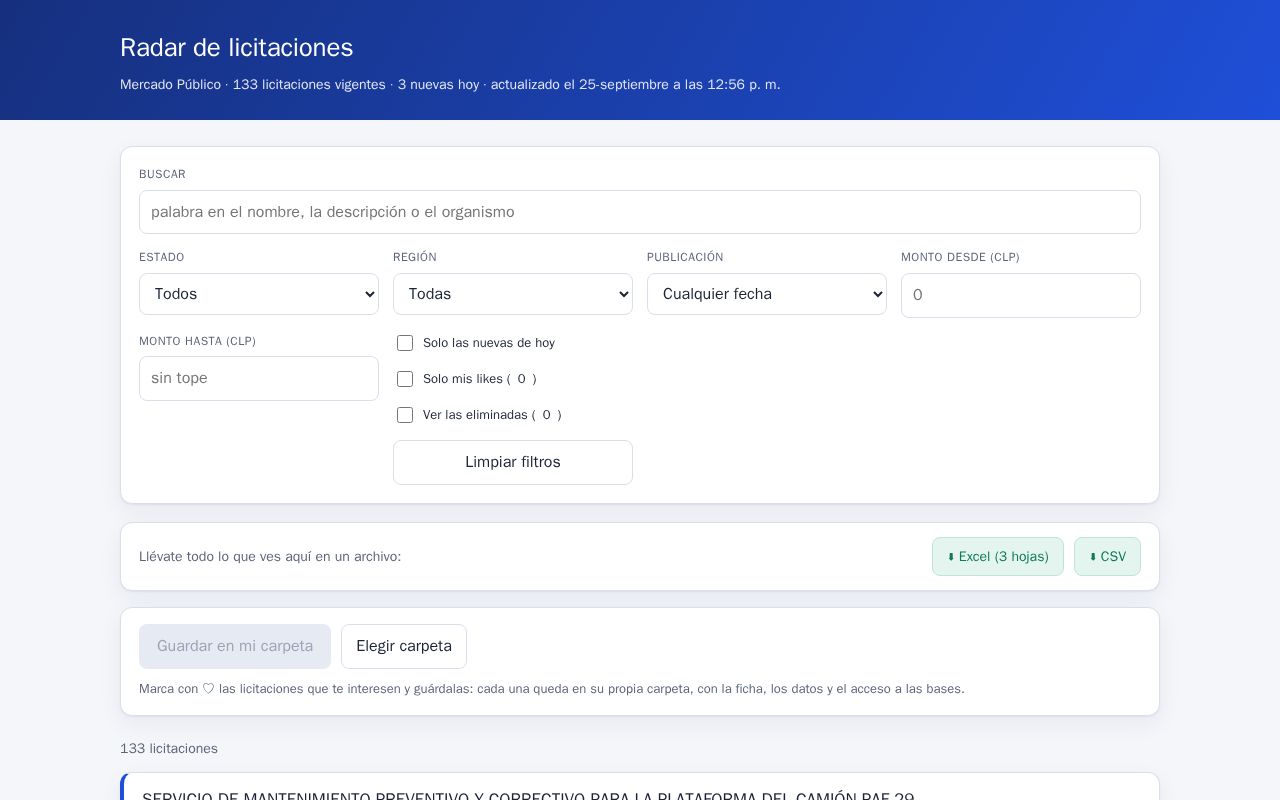Image resolution: width=1280 pixels, height=800 pixels.
Task: Check Ver las eliminadas checkbox
Action: [405, 415]
